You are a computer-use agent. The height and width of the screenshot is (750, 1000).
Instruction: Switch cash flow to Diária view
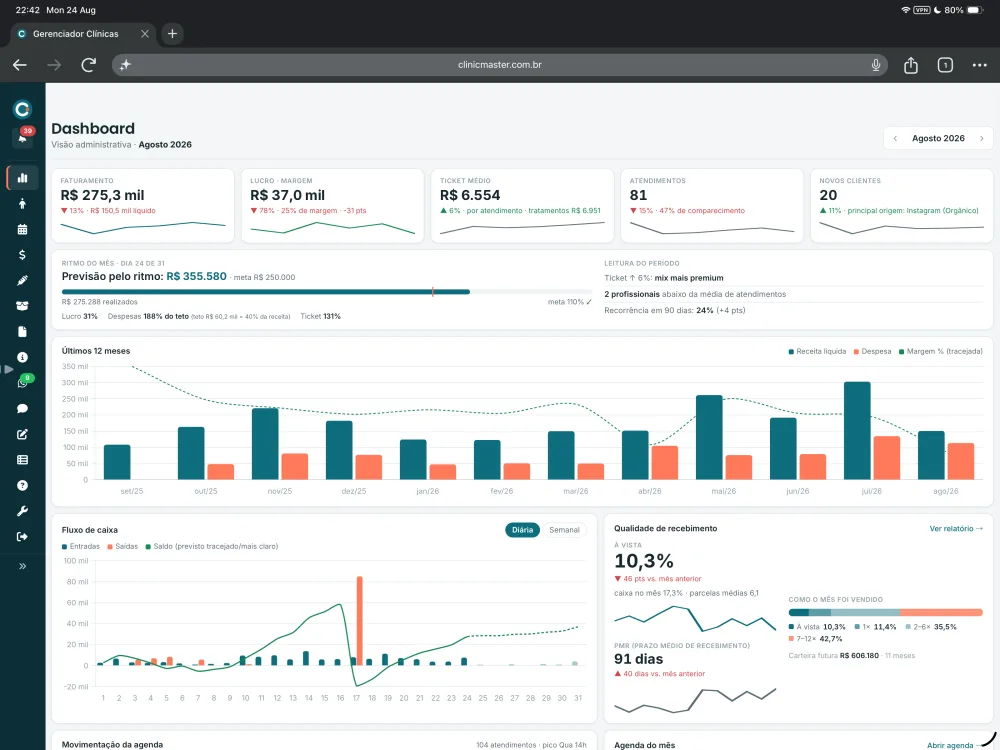(x=522, y=530)
